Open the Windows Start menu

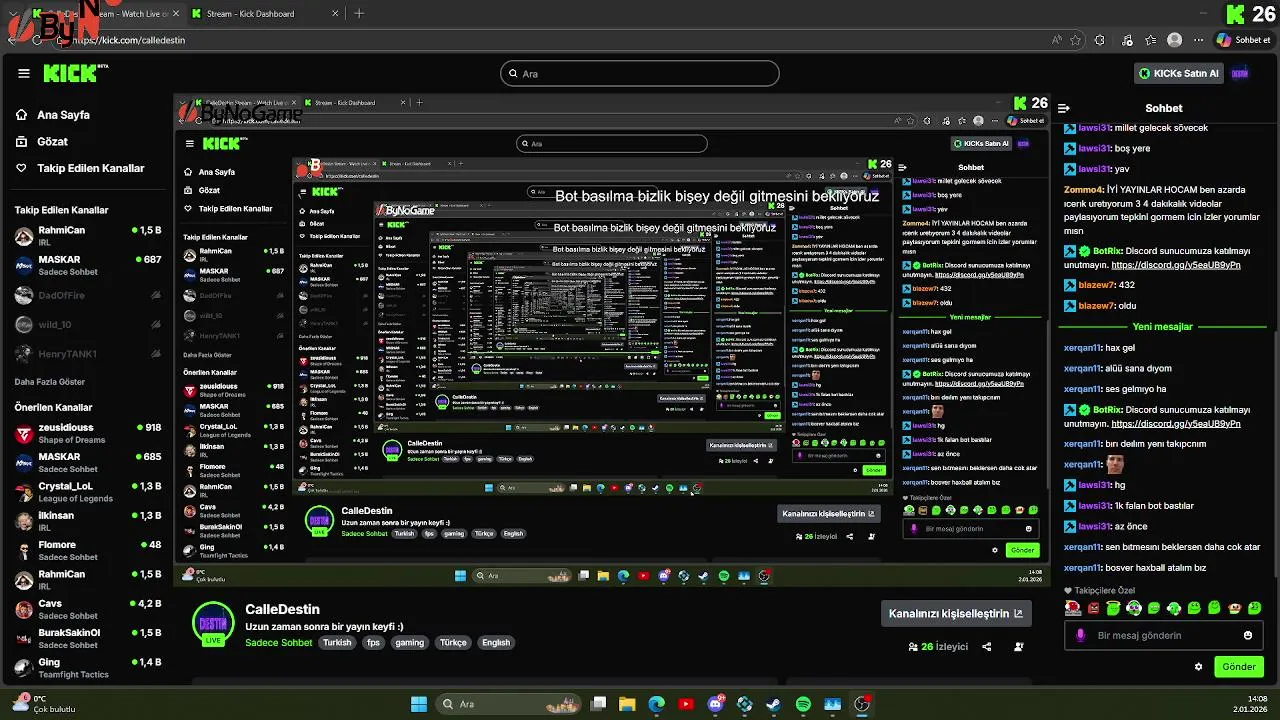click(419, 704)
